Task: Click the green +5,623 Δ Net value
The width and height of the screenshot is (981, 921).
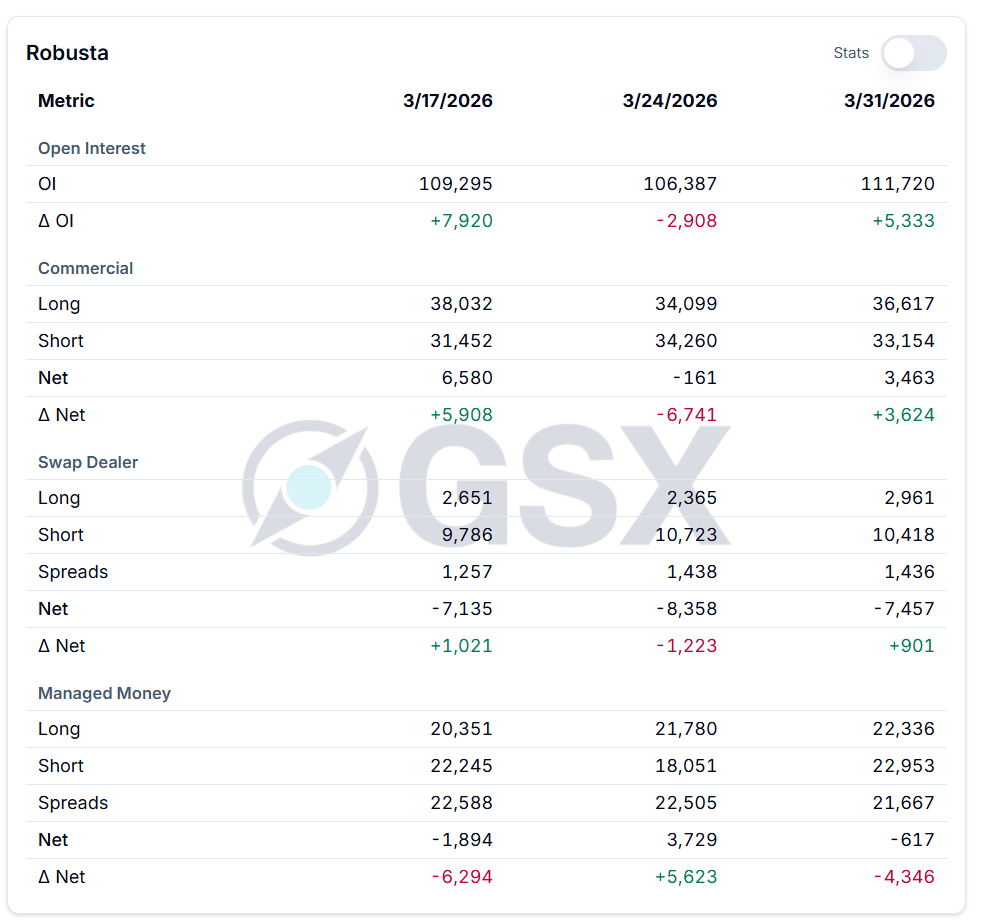Action: click(686, 877)
